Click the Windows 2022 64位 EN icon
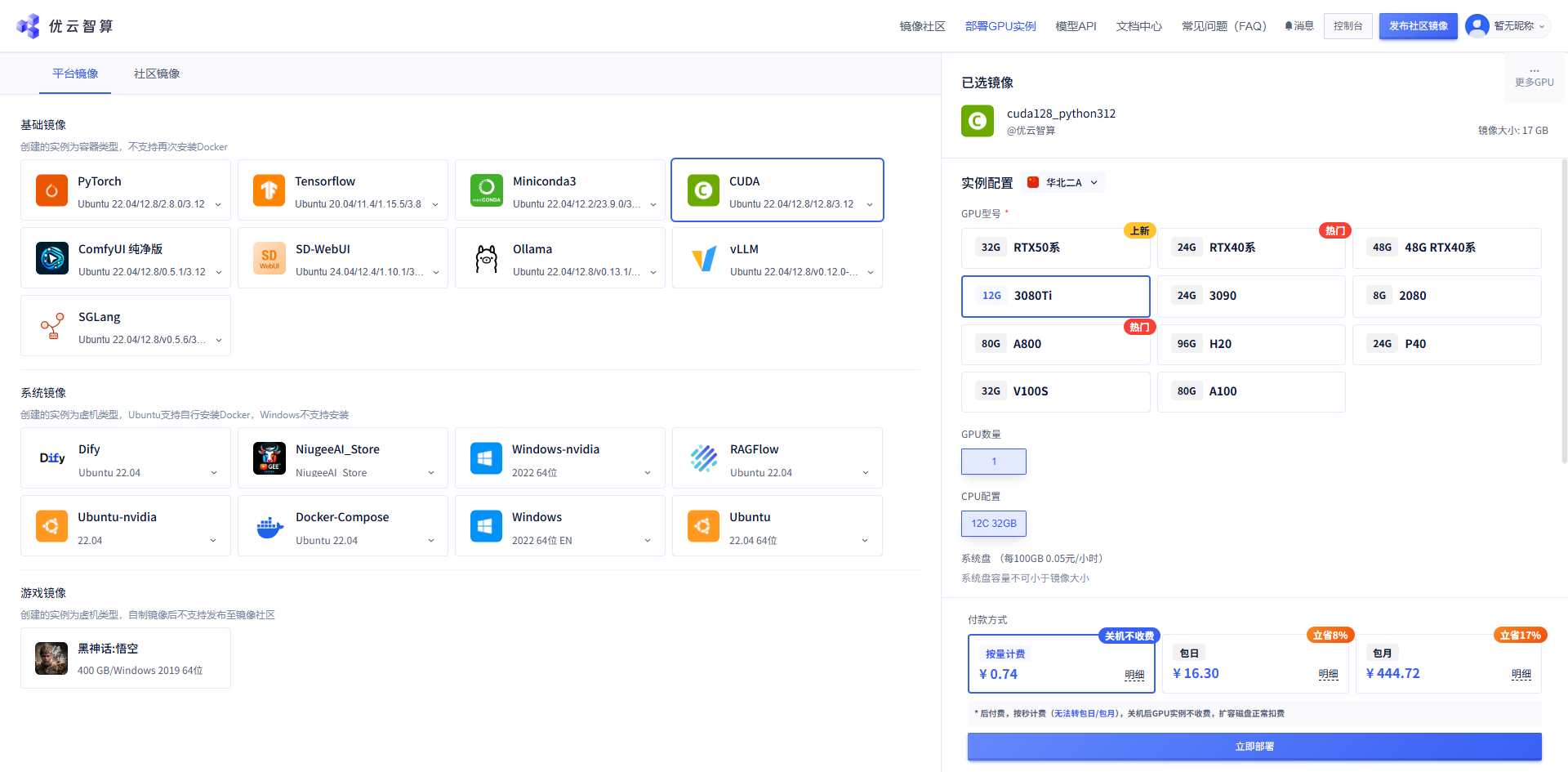Viewport: 1568px width, 772px height. pyautogui.click(x=486, y=526)
